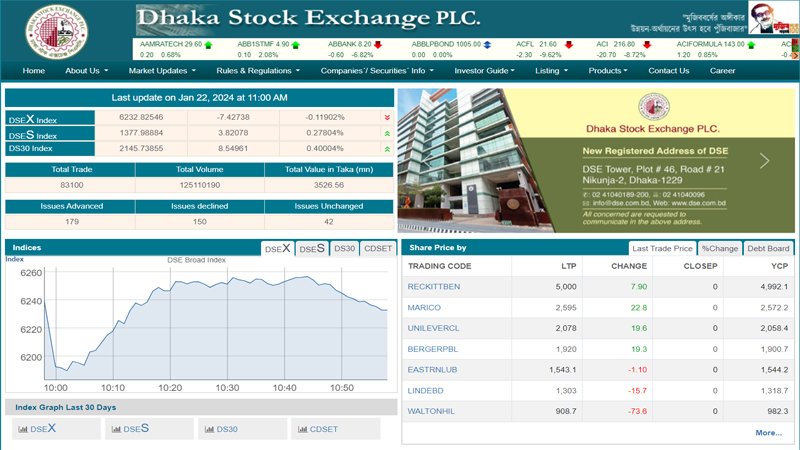Open the Debt Board tab
800x450 pixels.
point(768,249)
